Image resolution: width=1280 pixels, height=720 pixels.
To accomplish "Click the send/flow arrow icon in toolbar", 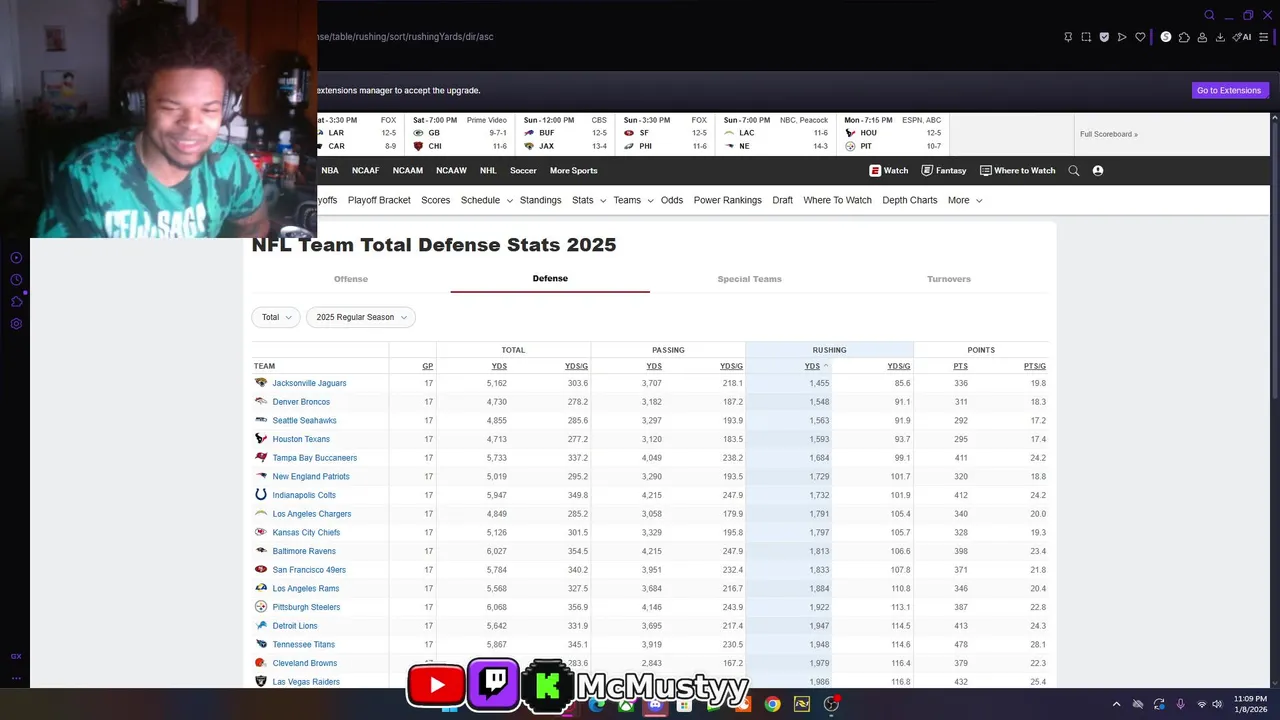I will point(1122,37).
